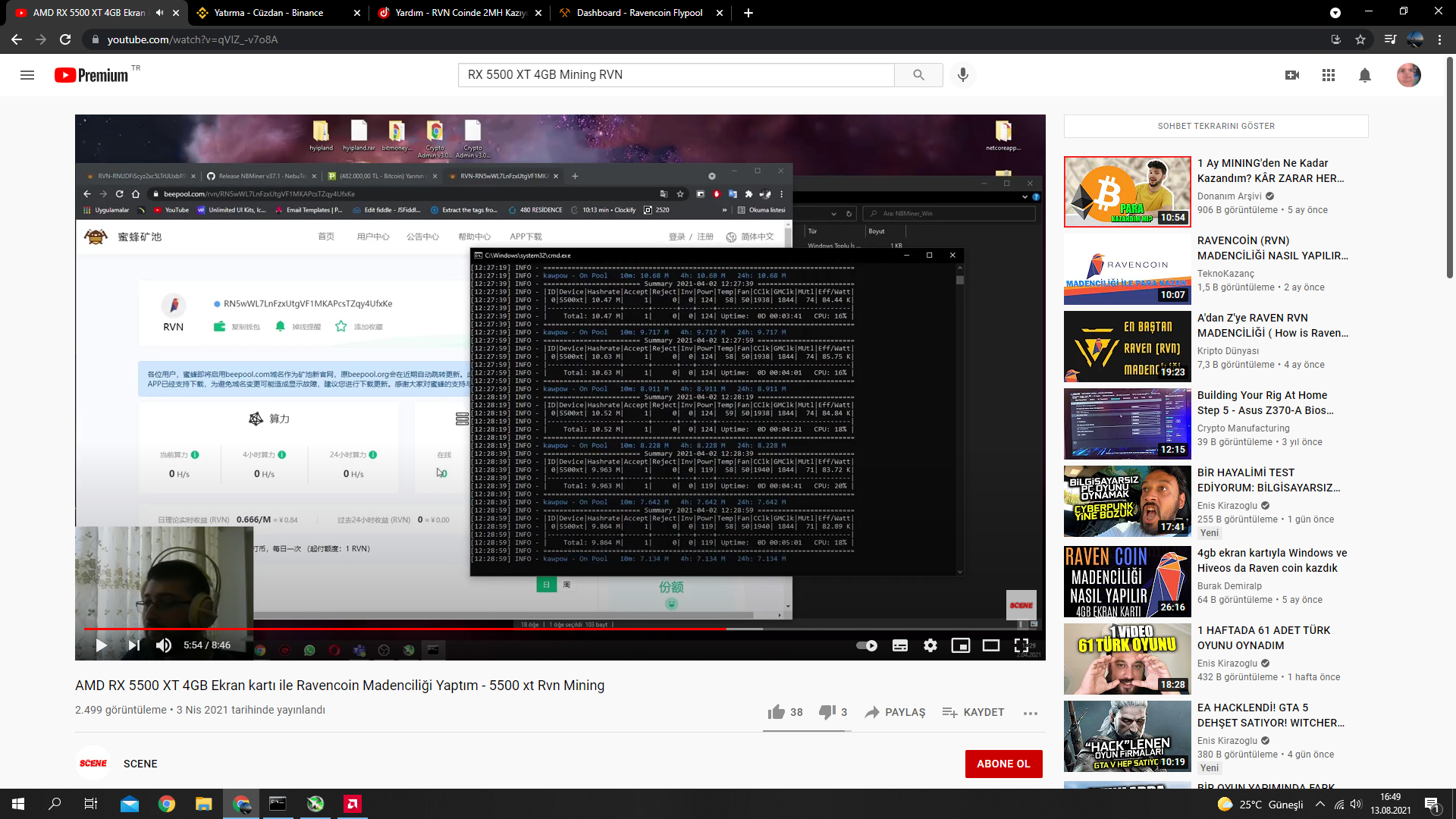Switch to the Yardım - RVN Coinde tab
Screen dimensions: 1456x819
point(460,13)
